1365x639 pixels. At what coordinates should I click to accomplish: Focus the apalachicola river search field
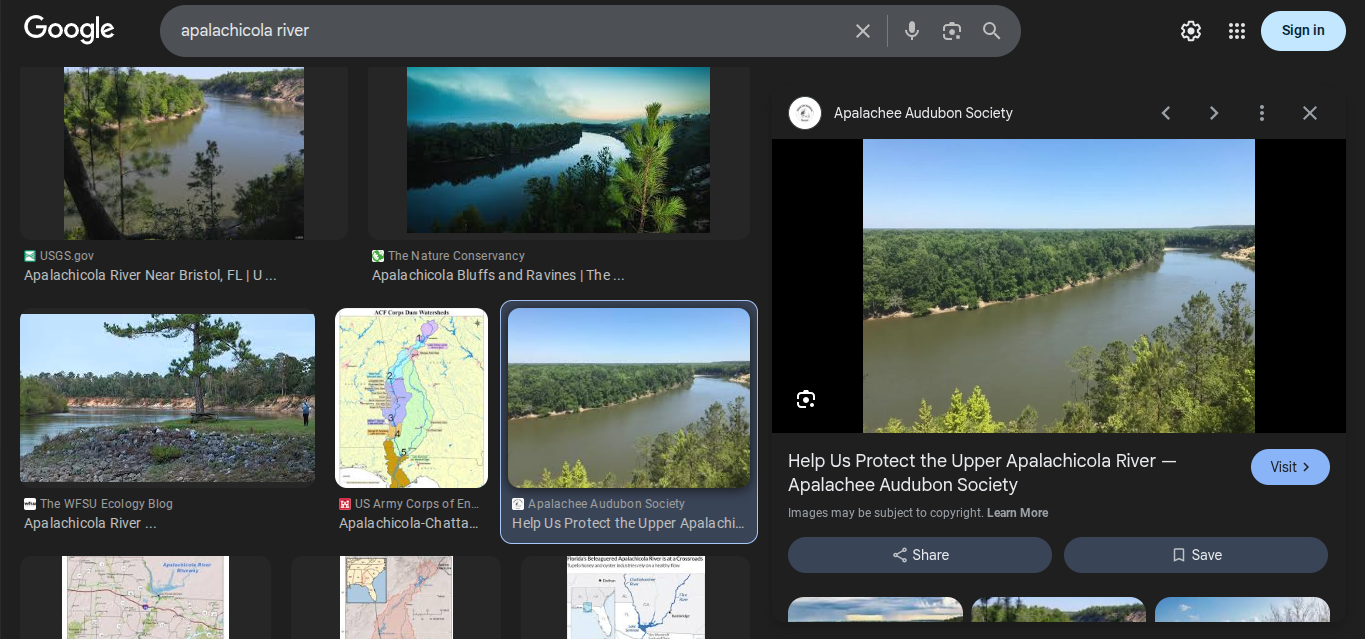coord(510,31)
